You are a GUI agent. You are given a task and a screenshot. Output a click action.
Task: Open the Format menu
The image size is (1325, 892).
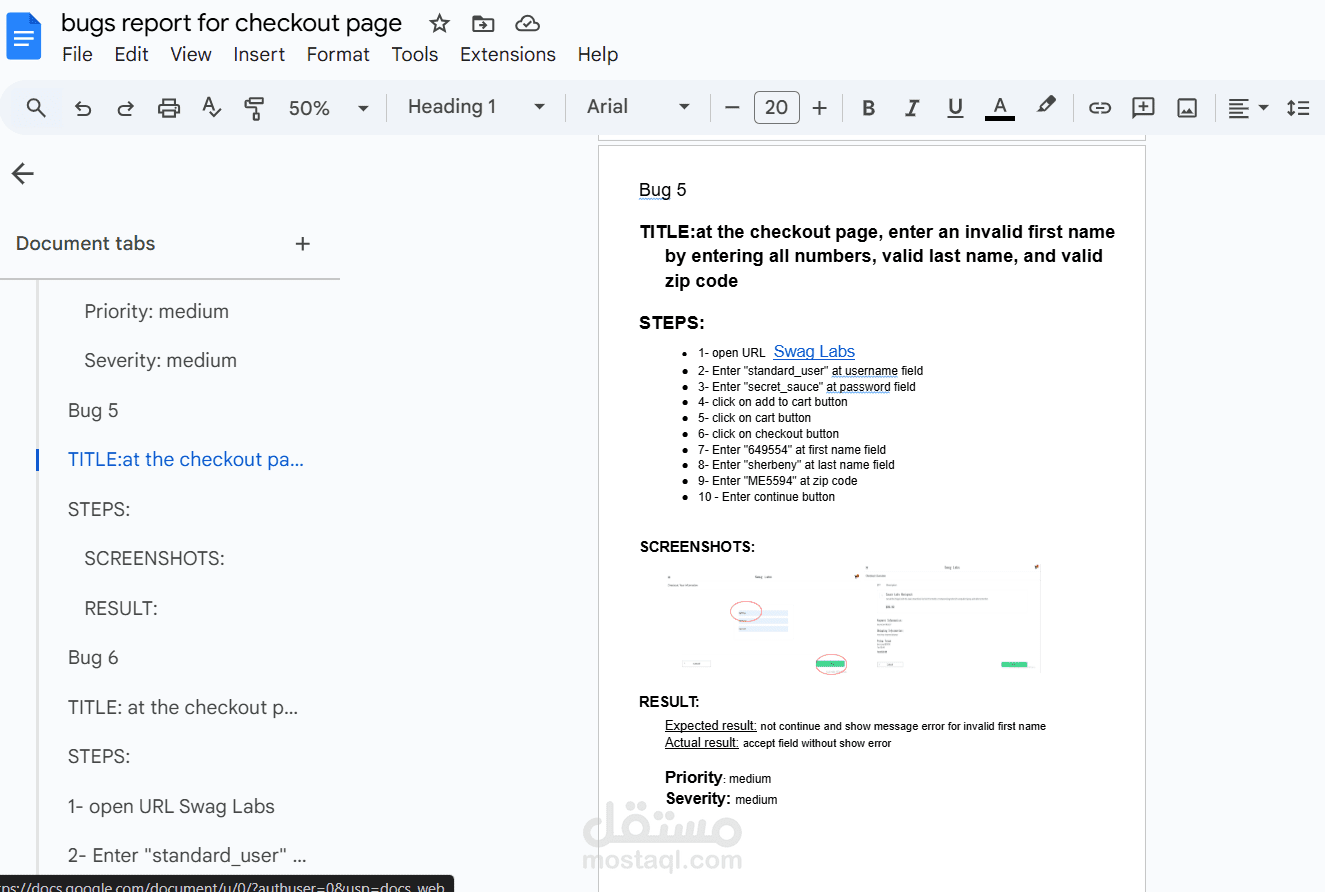[338, 54]
